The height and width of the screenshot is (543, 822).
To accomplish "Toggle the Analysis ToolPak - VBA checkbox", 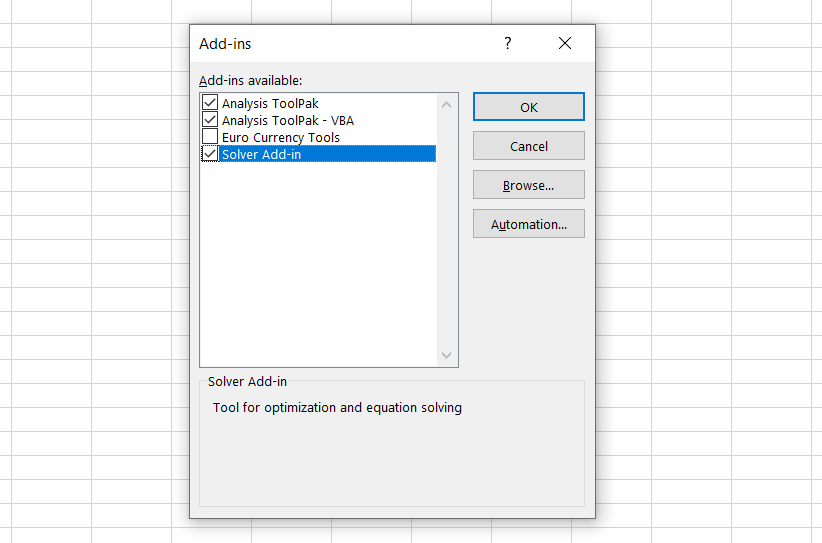I will [210, 120].
